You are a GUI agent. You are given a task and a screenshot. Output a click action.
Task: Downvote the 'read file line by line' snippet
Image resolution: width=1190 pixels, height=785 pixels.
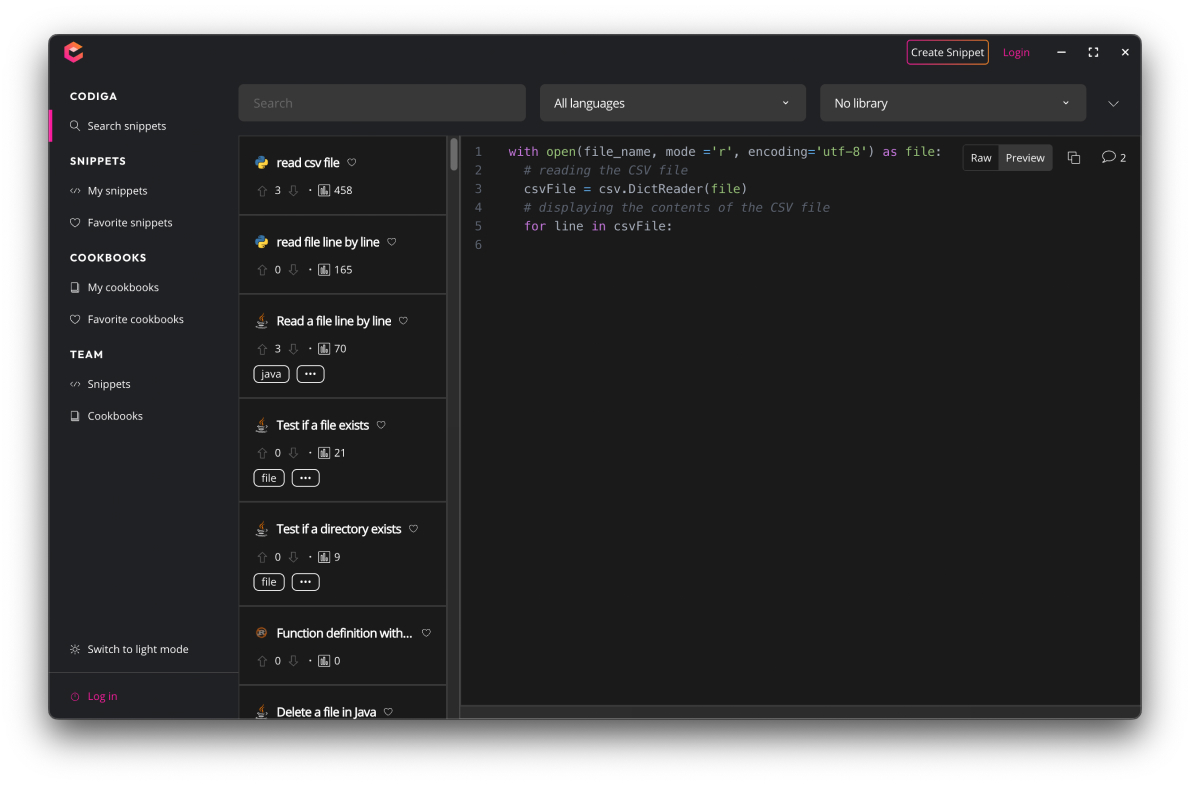coord(294,270)
